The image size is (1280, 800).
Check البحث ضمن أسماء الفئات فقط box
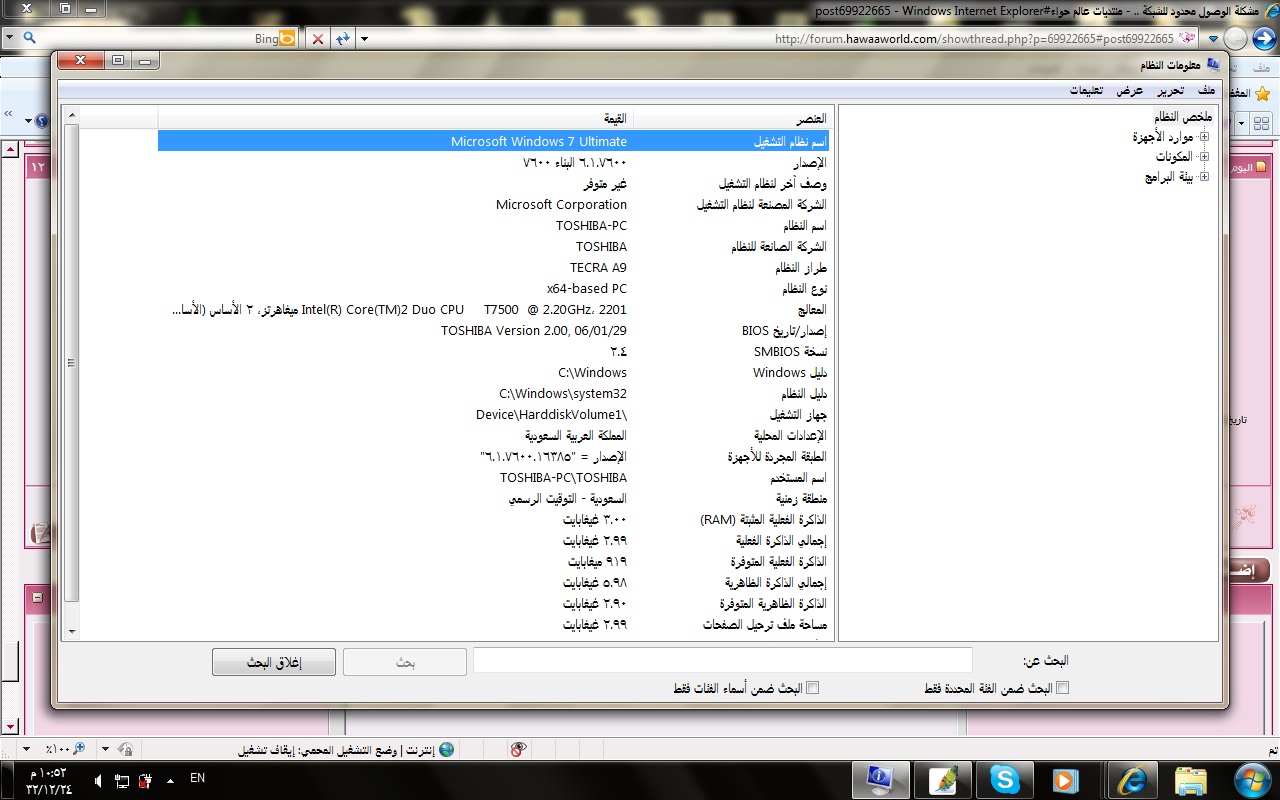point(812,688)
